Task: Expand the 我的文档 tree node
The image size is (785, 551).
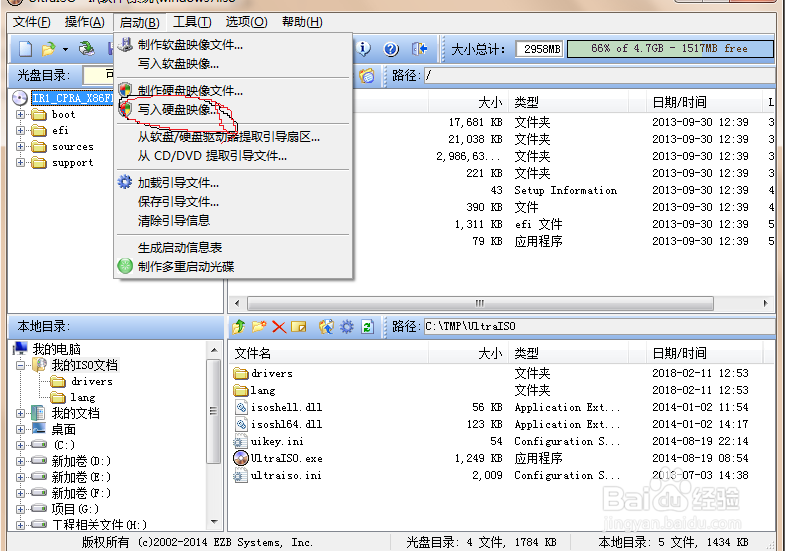Action: click(20, 413)
